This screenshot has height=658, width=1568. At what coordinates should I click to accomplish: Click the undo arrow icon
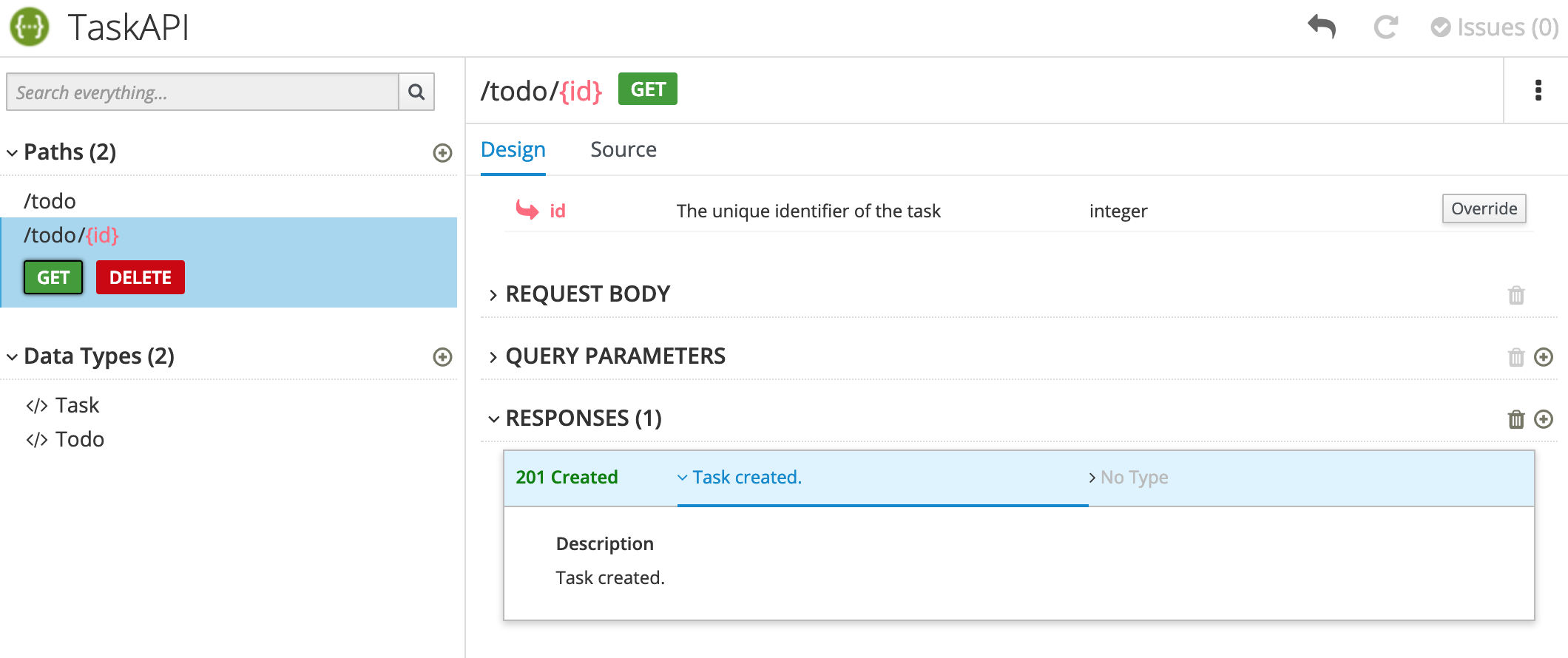[x=1322, y=27]
